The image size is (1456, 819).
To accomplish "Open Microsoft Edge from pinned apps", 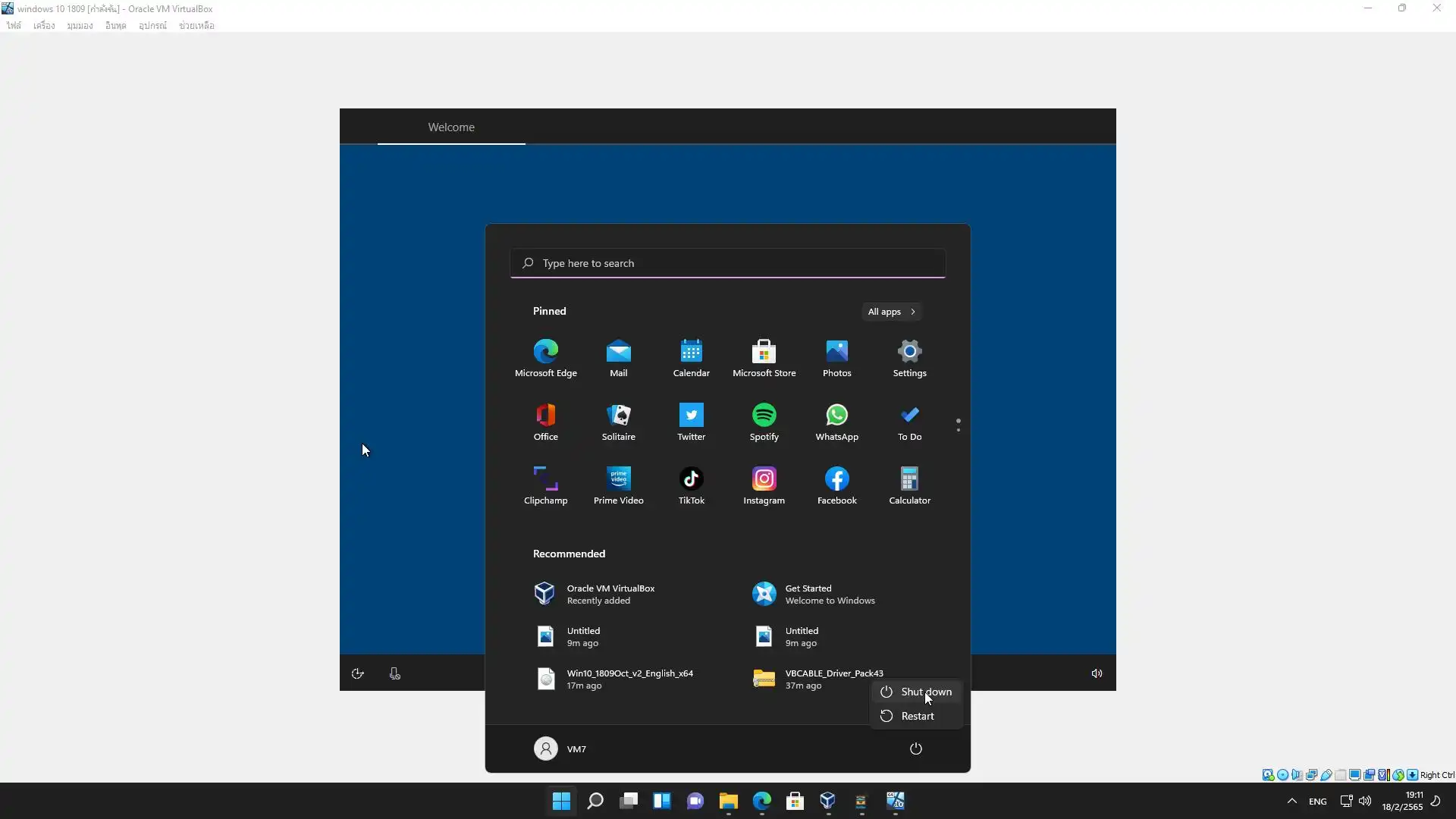I will pyautogui.click(x=545, y=357).
